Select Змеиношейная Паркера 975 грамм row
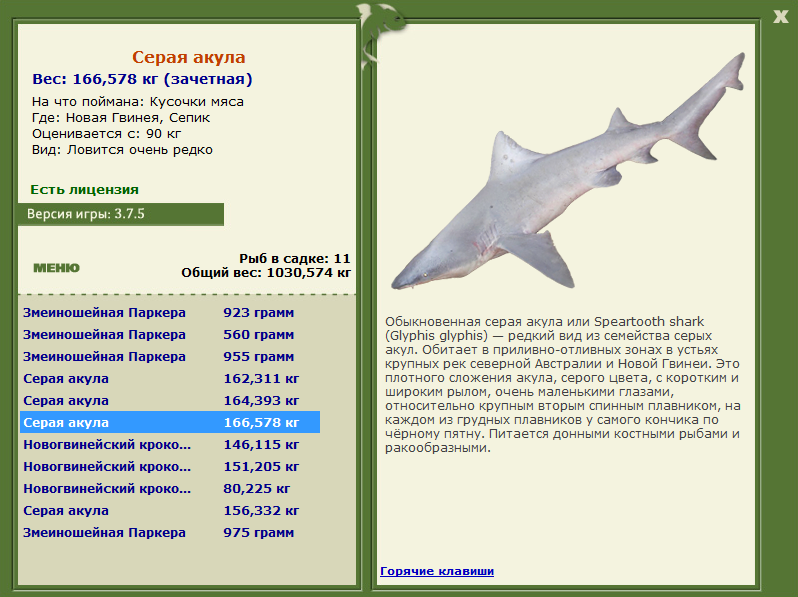This screenshot has width=798, height=597. click(170, 532)
